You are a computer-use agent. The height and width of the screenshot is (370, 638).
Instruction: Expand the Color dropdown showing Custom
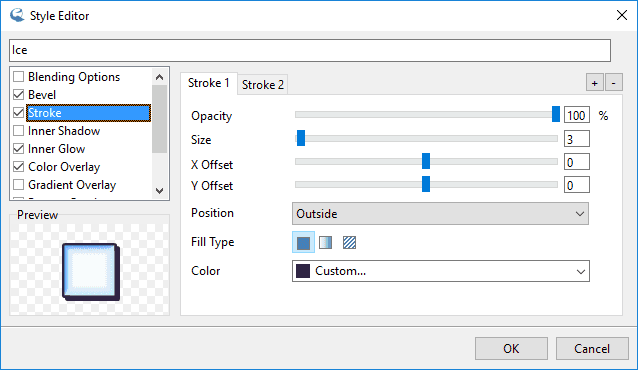[x=441, y=271]
